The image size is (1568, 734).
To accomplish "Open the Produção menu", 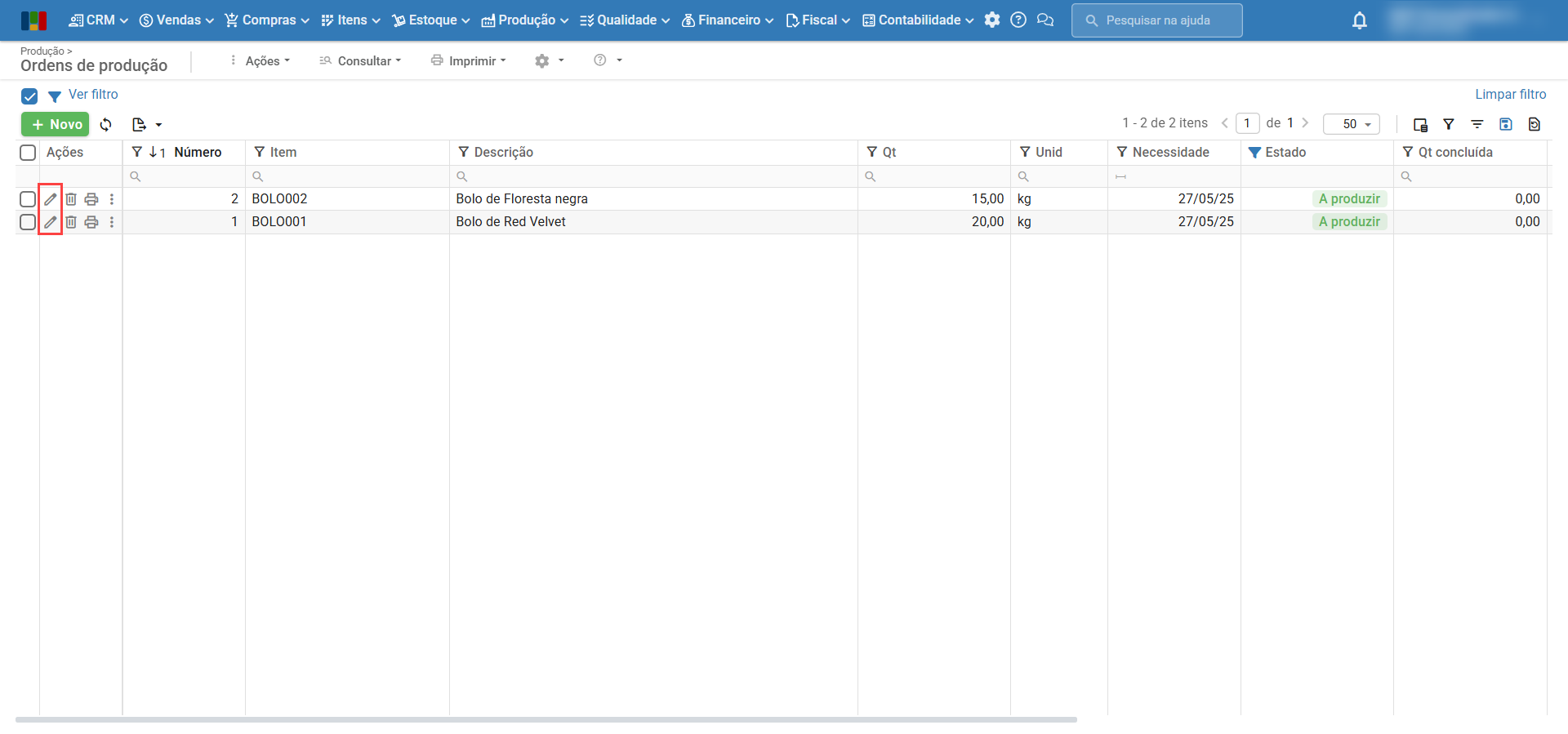I will (x=524, y=20).
